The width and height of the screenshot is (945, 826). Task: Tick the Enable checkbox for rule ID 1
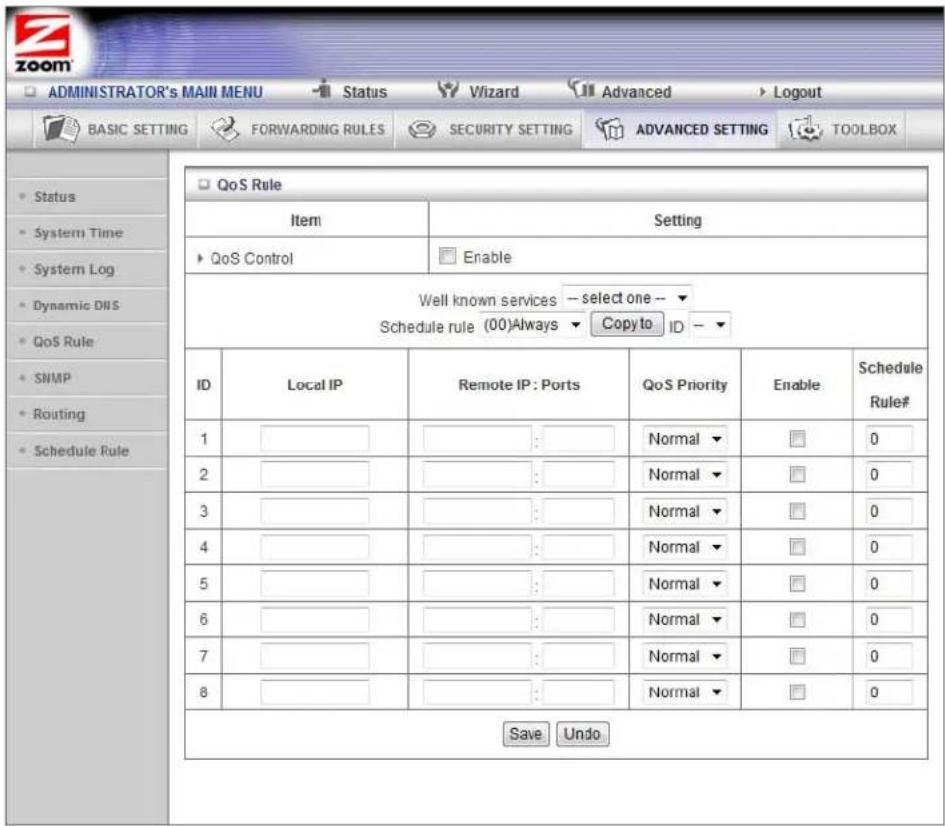click(797, 439)
